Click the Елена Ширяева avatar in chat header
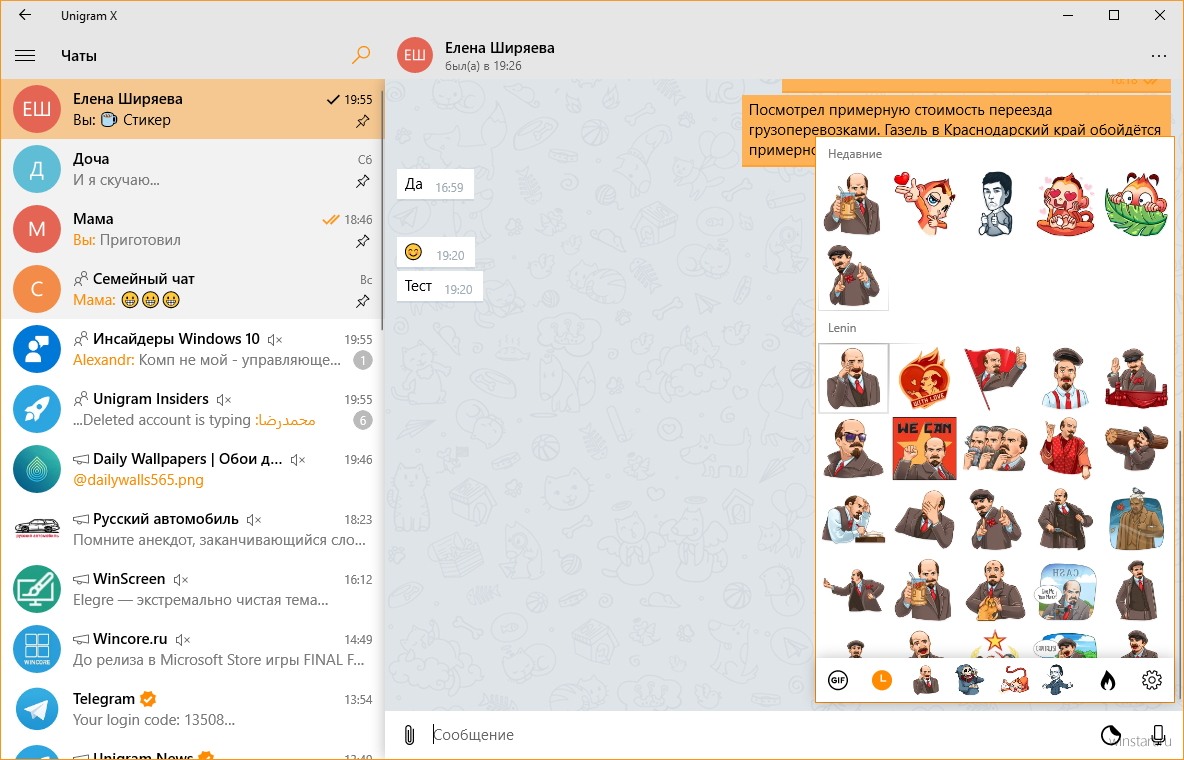 coord(415,55)
